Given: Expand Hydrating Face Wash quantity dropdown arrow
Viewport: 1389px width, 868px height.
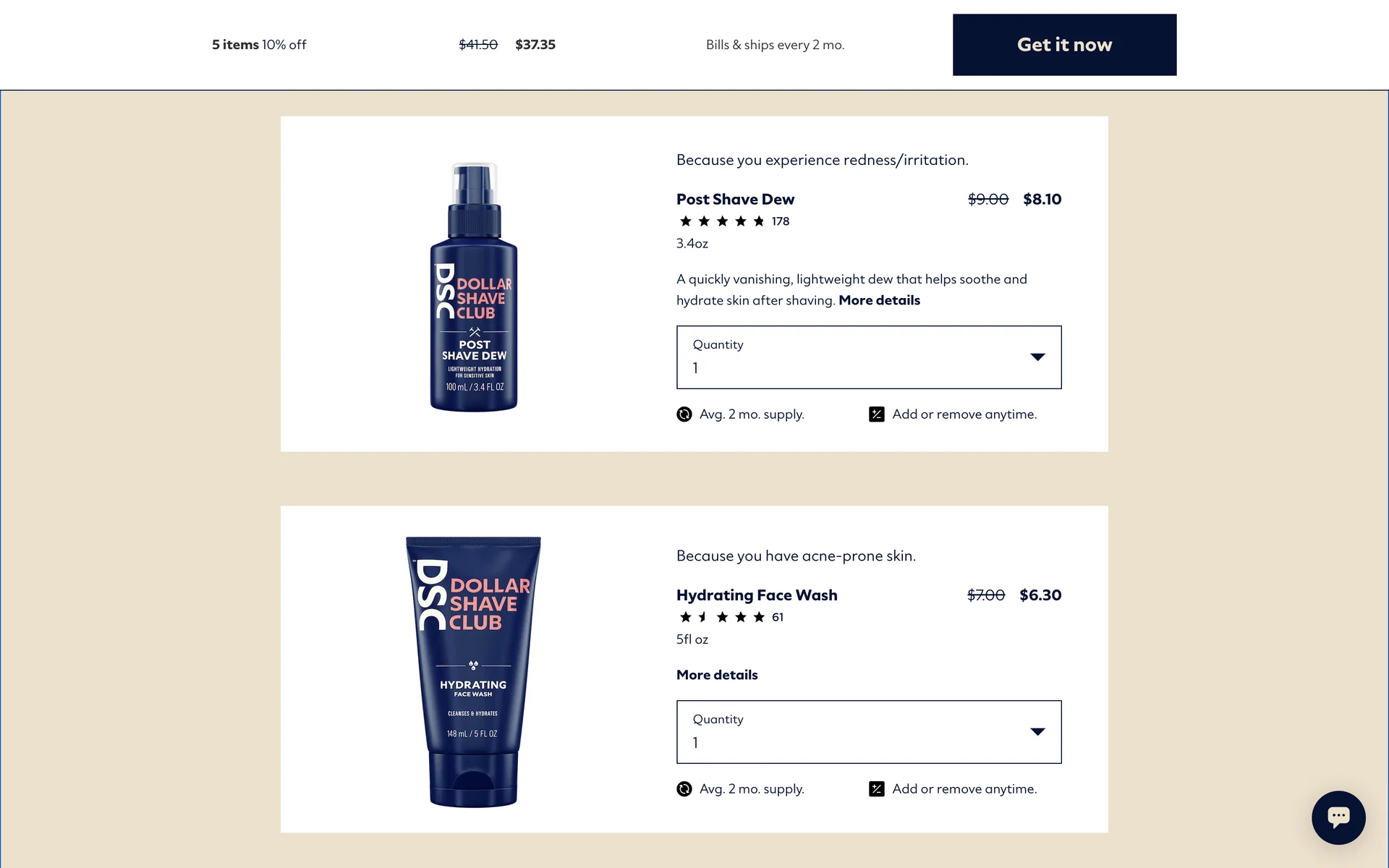Looking at the screenshot, I should coord(1037,731).
